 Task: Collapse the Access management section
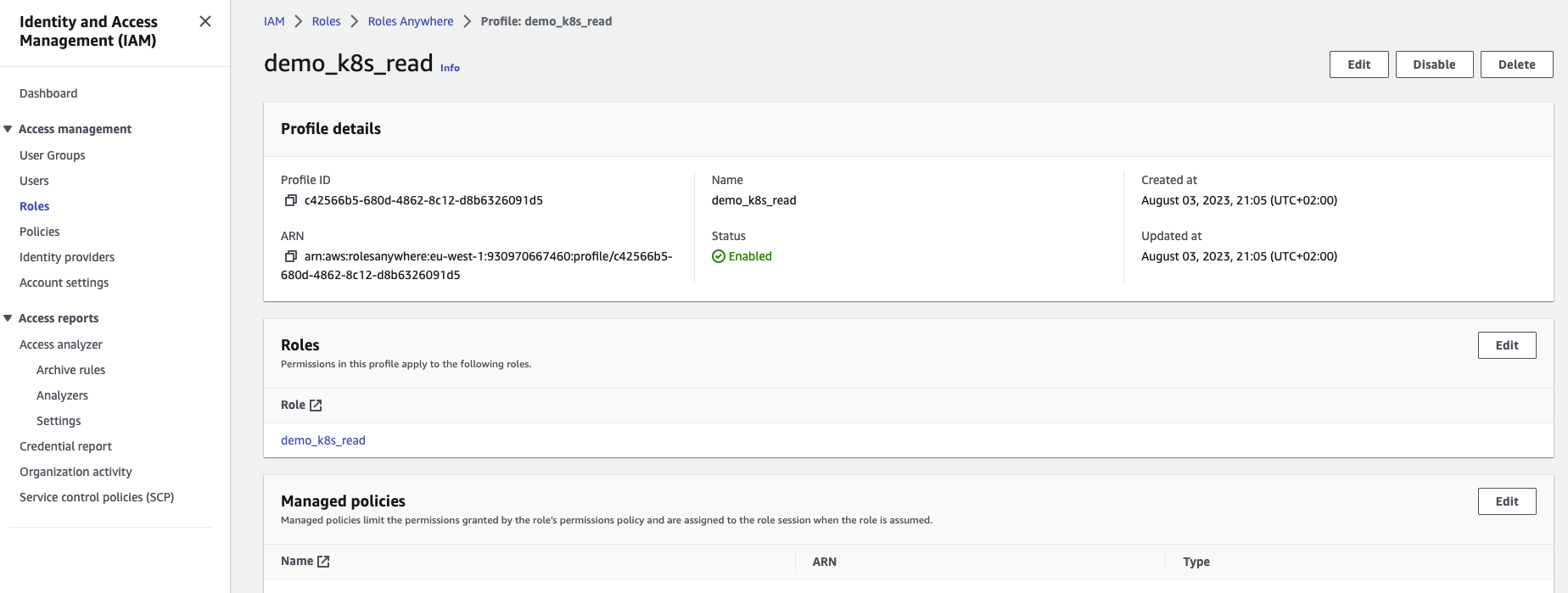click(x=8, y=129)
